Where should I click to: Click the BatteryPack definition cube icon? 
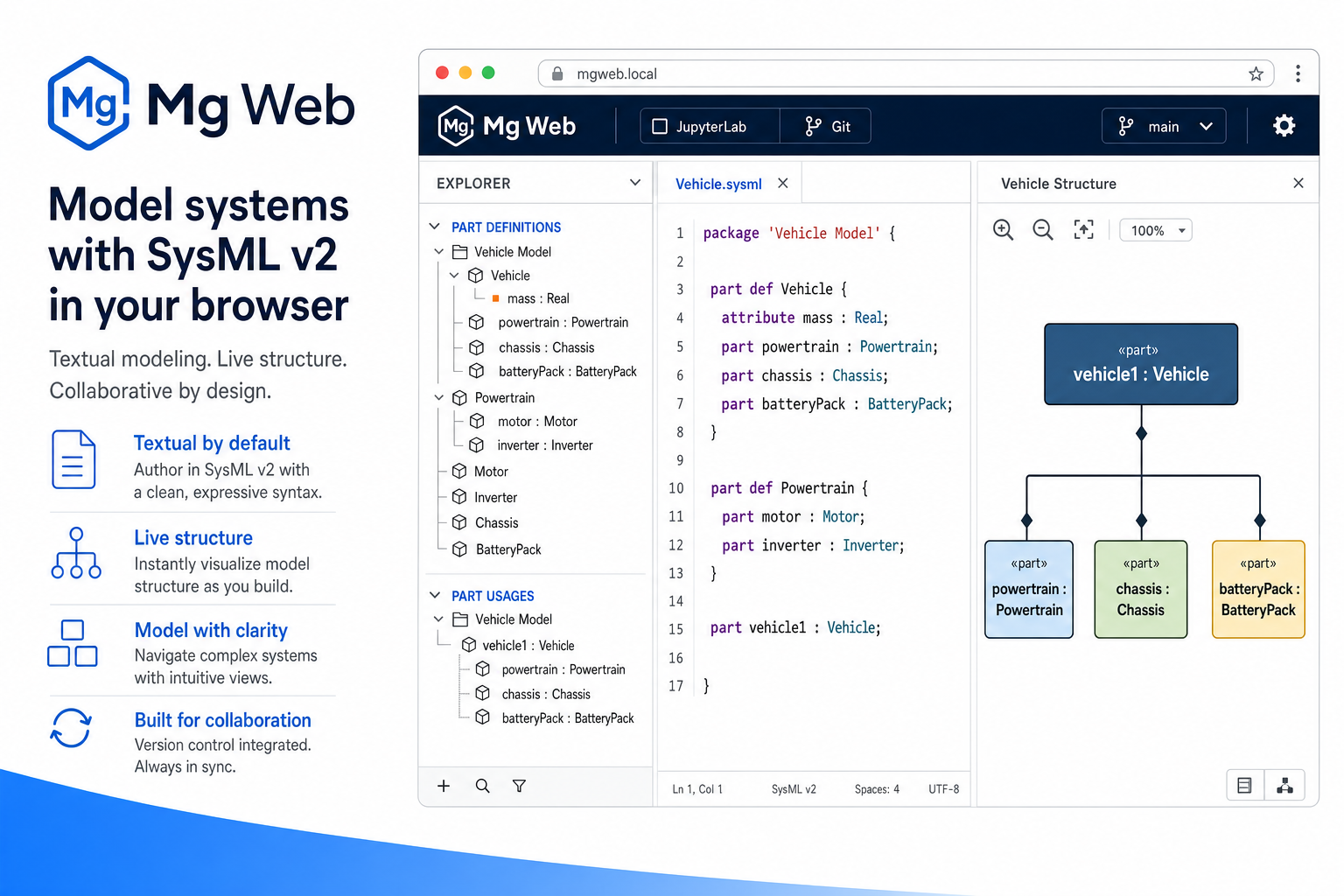(x=459, y=549)
